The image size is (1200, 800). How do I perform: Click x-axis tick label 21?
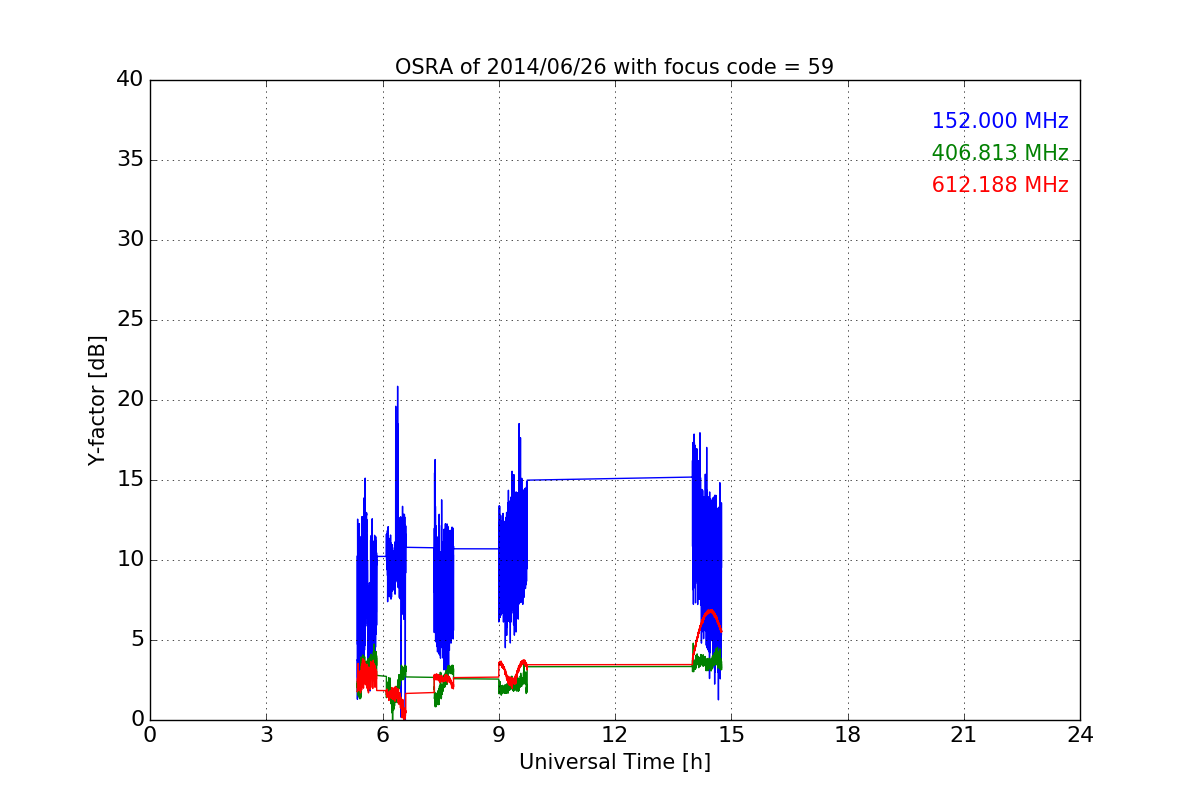click(x=964, y=734)
